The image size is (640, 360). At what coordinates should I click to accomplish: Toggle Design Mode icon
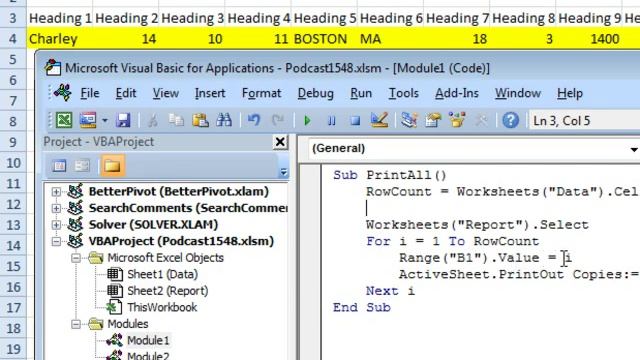(x=379, y=120)
